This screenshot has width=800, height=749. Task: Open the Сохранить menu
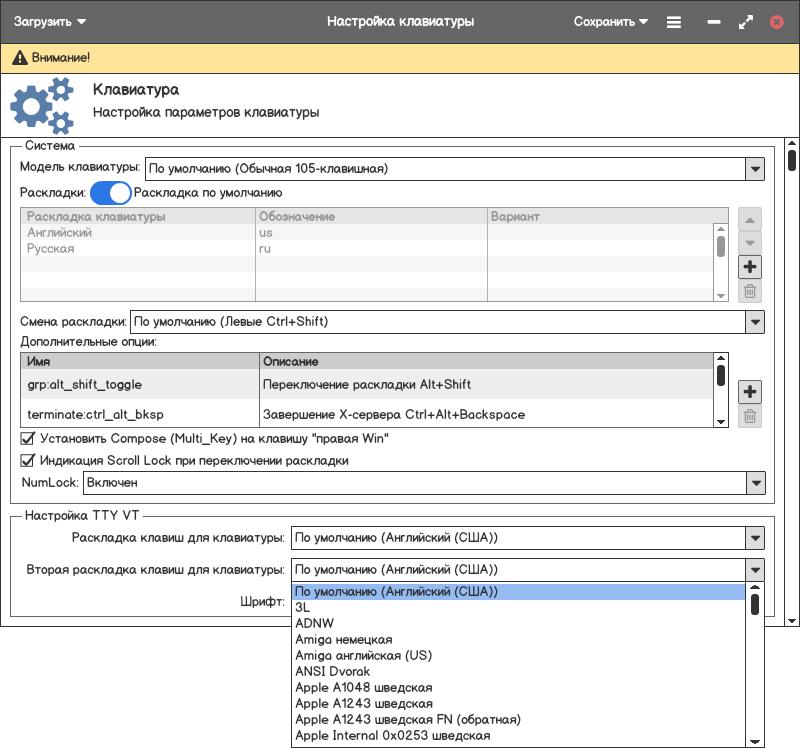(x=610, y=21)
